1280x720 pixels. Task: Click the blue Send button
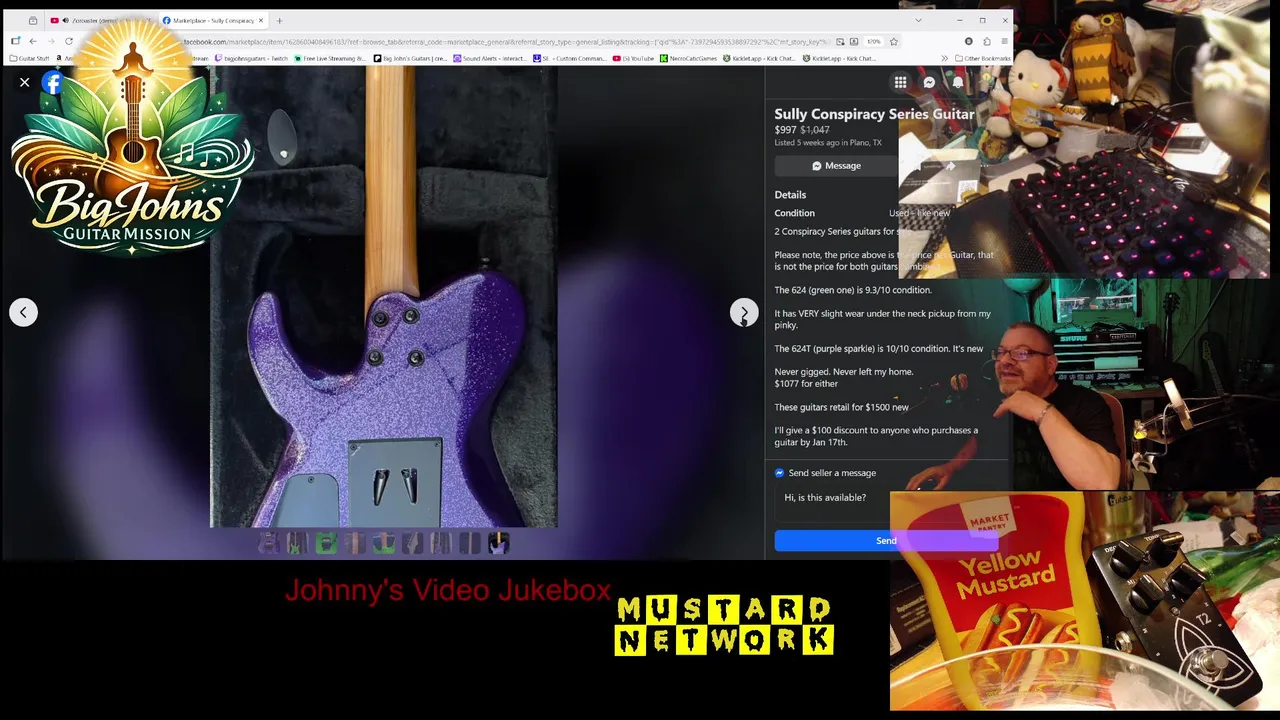[886, 541]
